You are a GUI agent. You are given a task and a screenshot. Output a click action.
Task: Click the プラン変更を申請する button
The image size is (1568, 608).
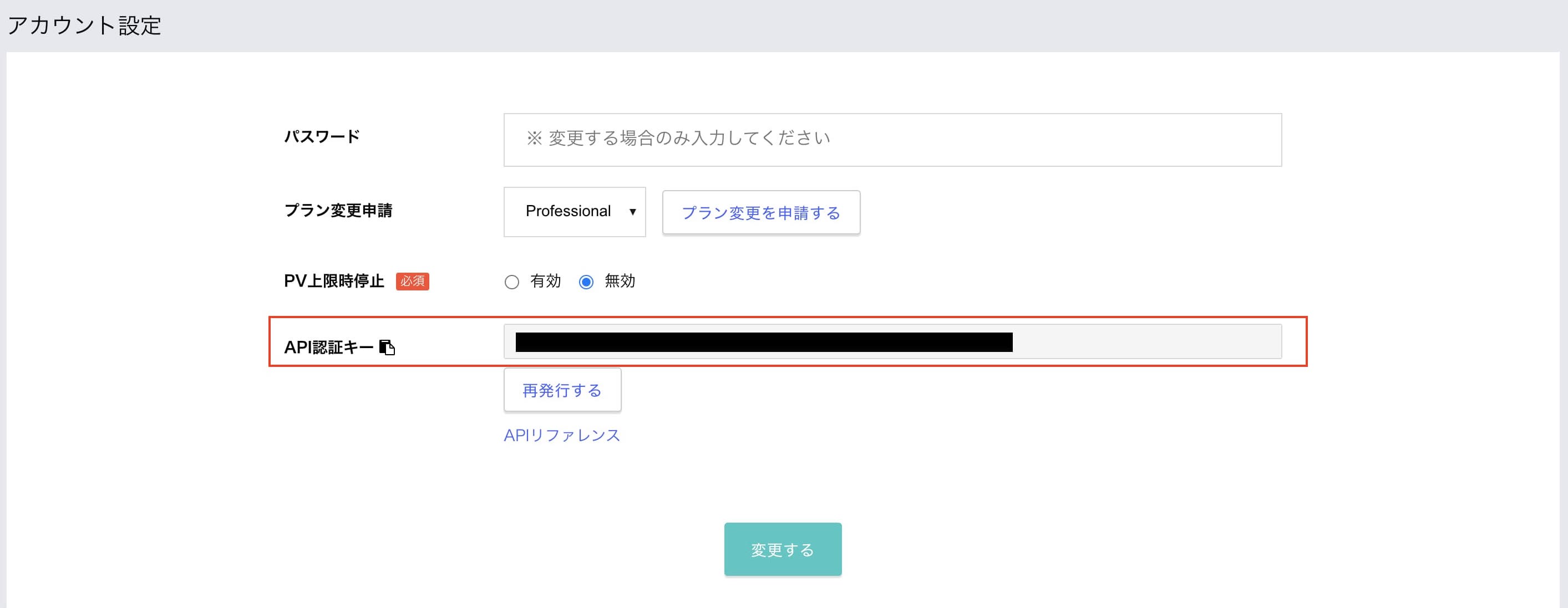click(x=761, y=212)
